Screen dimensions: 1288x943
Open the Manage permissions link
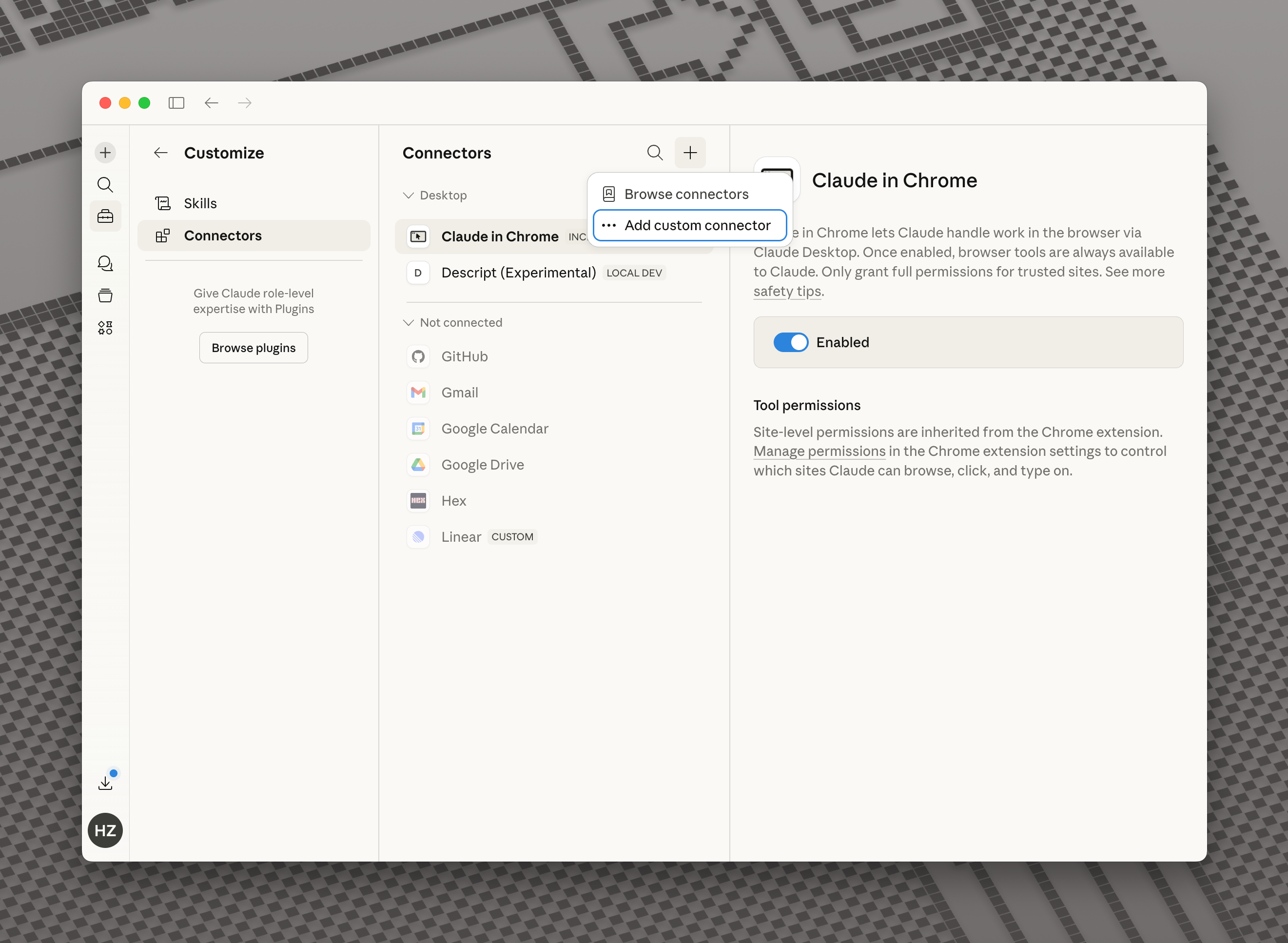click(819, 451)
